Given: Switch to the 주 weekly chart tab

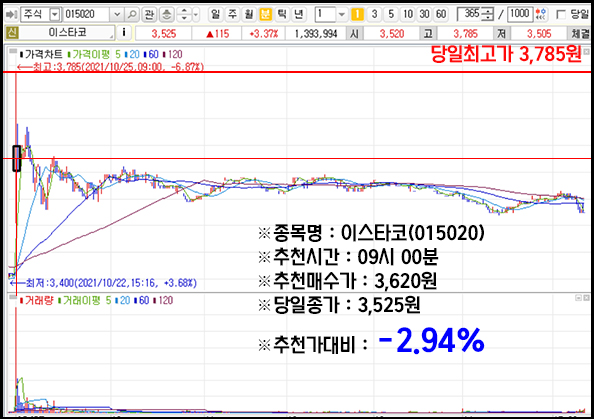Looking at the screenshot, I should (232, 14).
